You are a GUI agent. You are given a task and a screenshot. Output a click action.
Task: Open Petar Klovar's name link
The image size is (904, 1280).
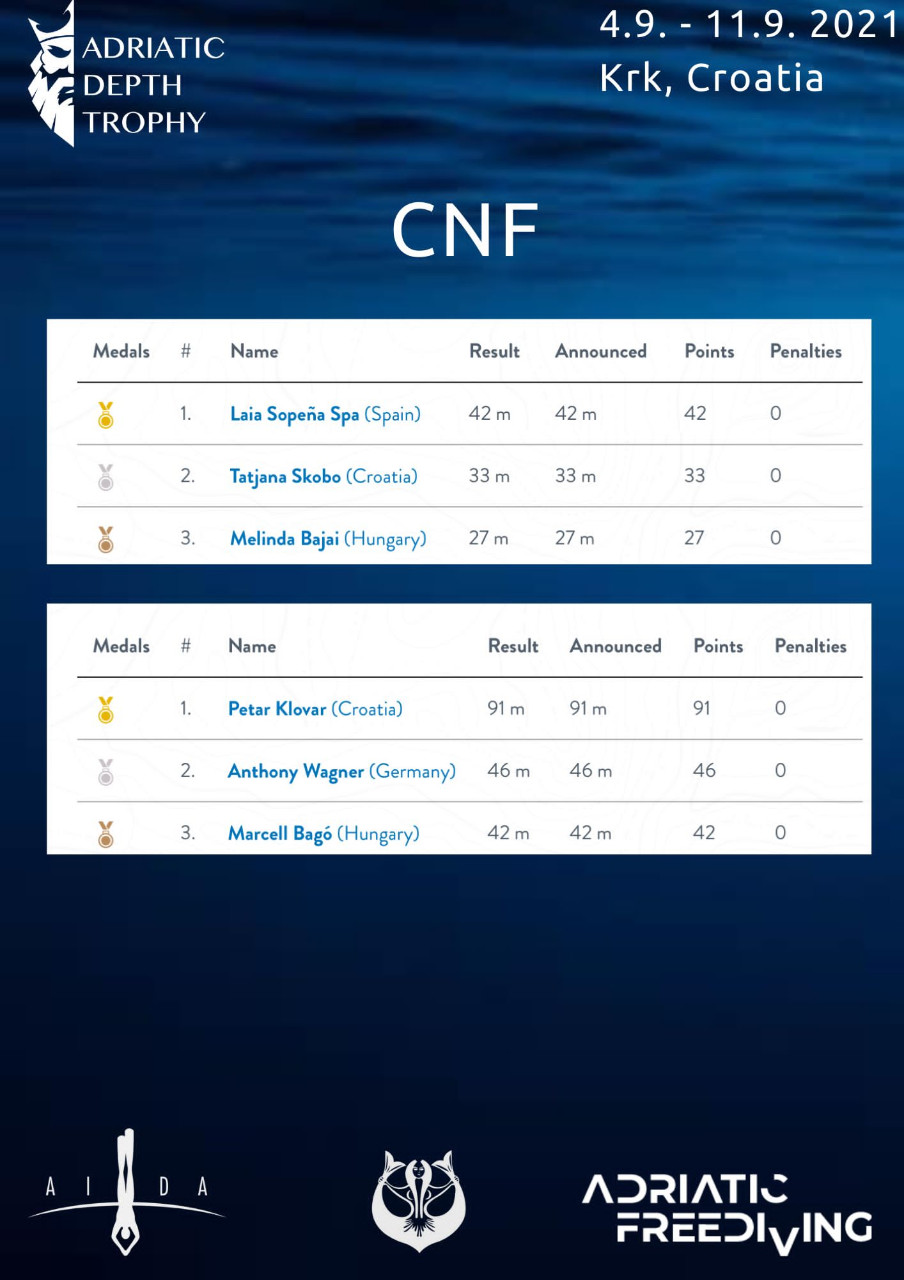click(277, 709)
